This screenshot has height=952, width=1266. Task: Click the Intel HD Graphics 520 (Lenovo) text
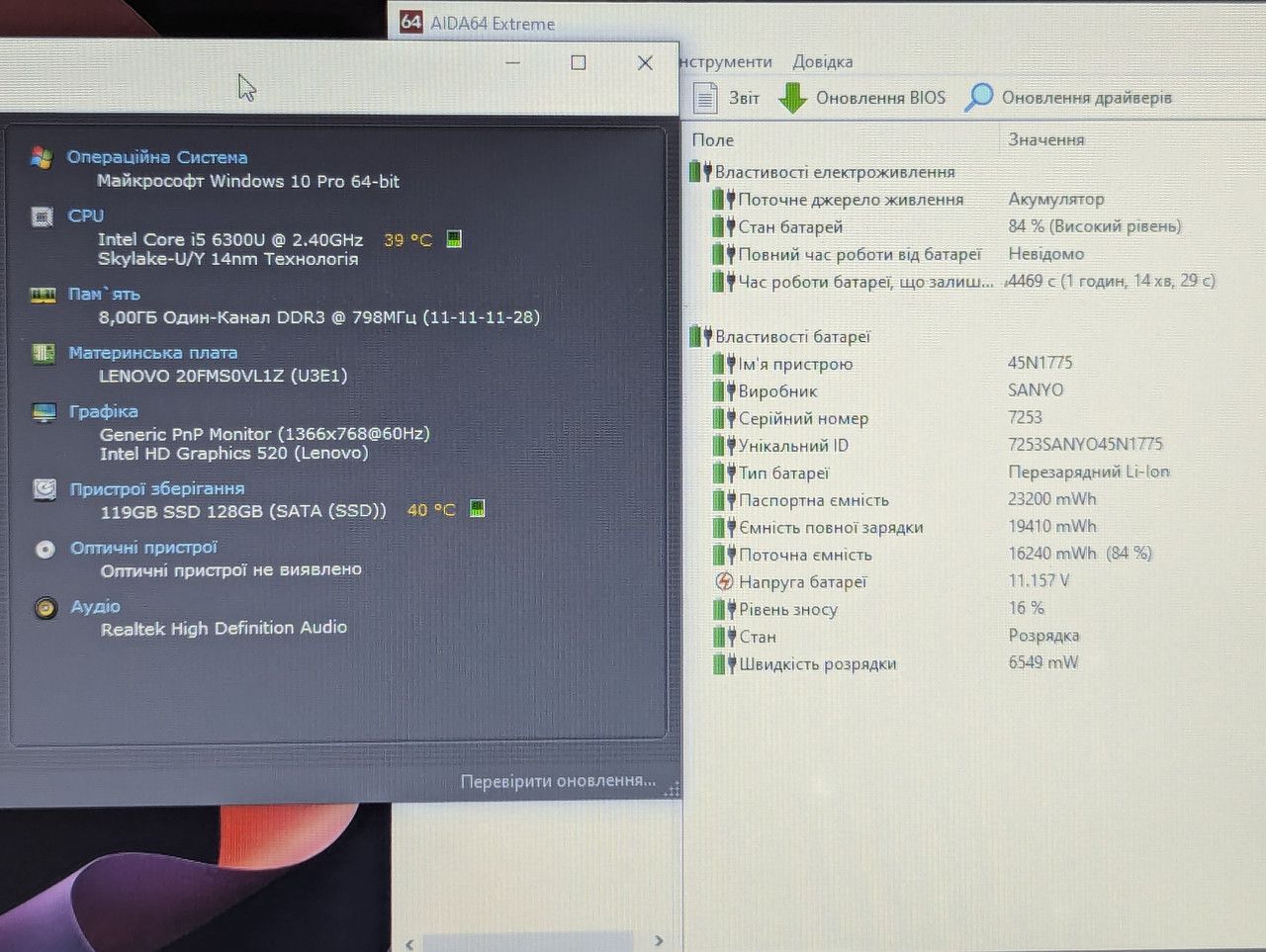[x=234, y=454]
